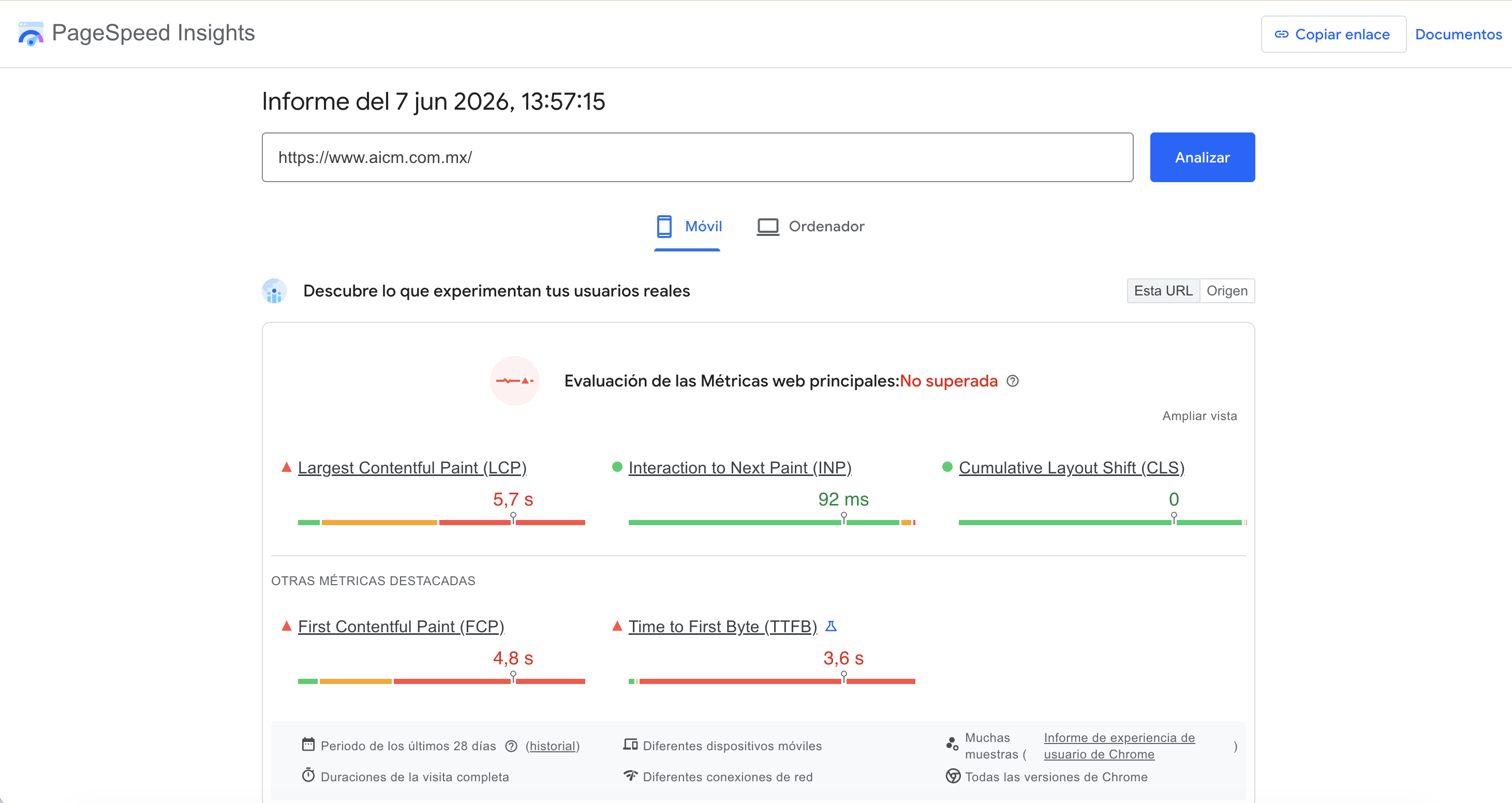Click the FCP value 4,8 s
Screen dimensions: 1512x803
(x=513, y=659)
